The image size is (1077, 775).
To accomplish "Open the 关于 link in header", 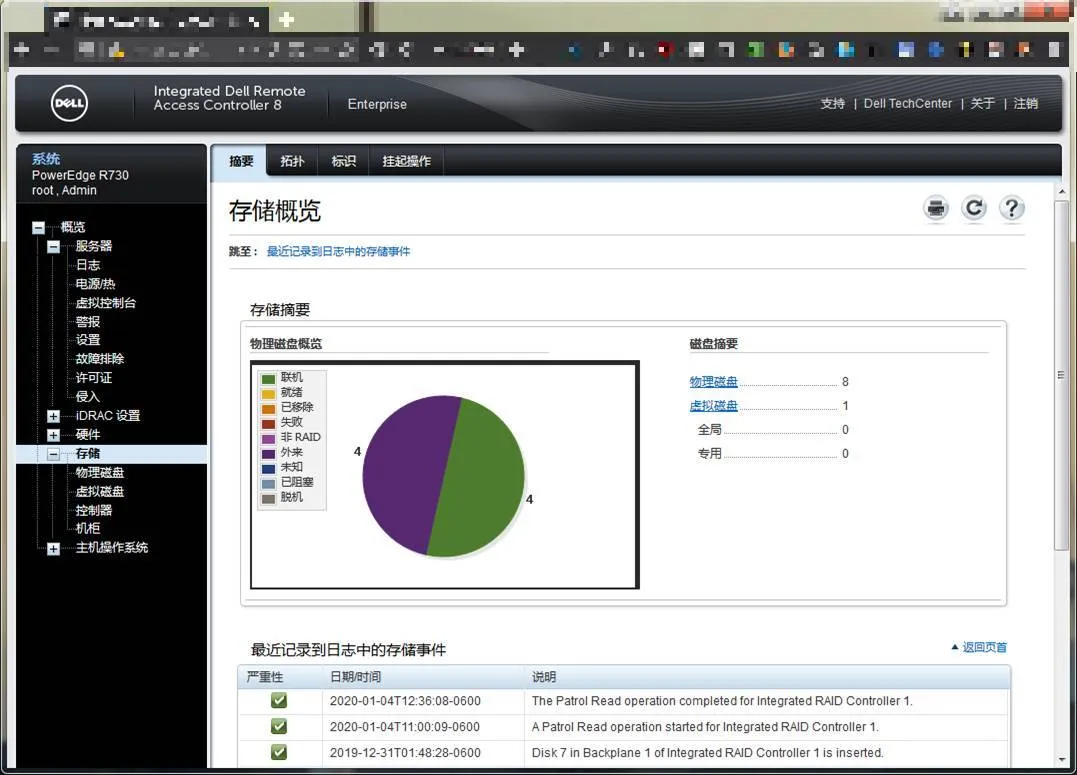I will pyautogui.click(x=982, y=104).
